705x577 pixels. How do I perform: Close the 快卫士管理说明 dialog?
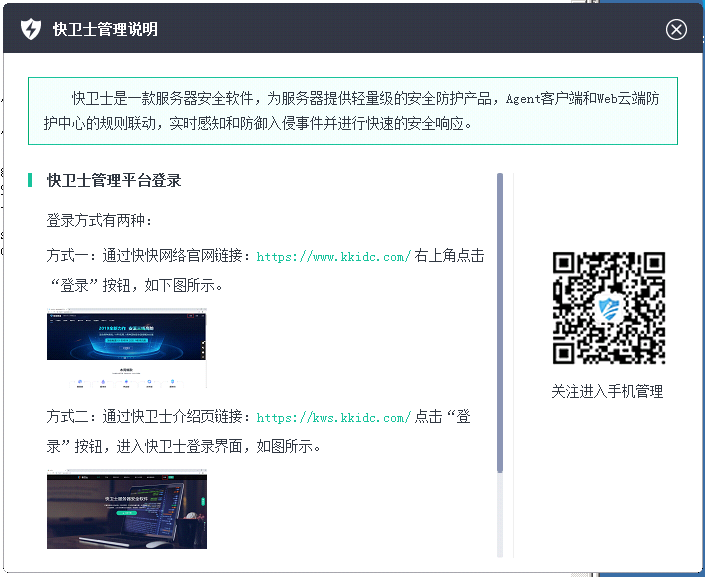pos(676,30)
